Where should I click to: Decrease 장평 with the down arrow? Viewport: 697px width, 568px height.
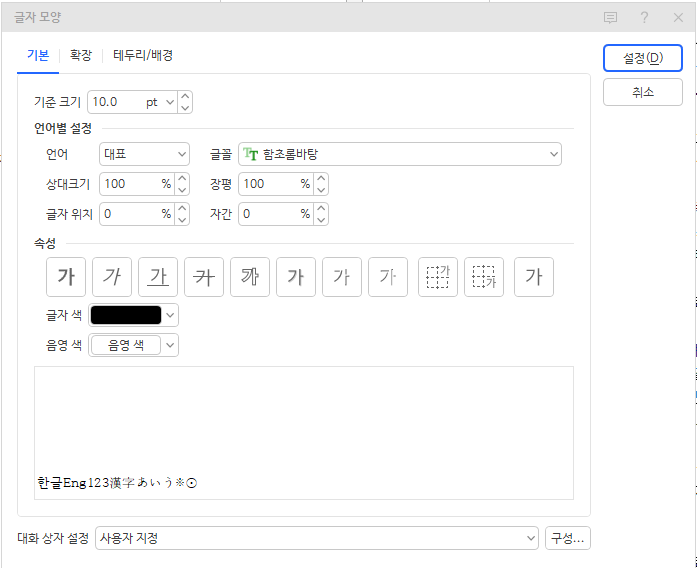pos(321,190)
